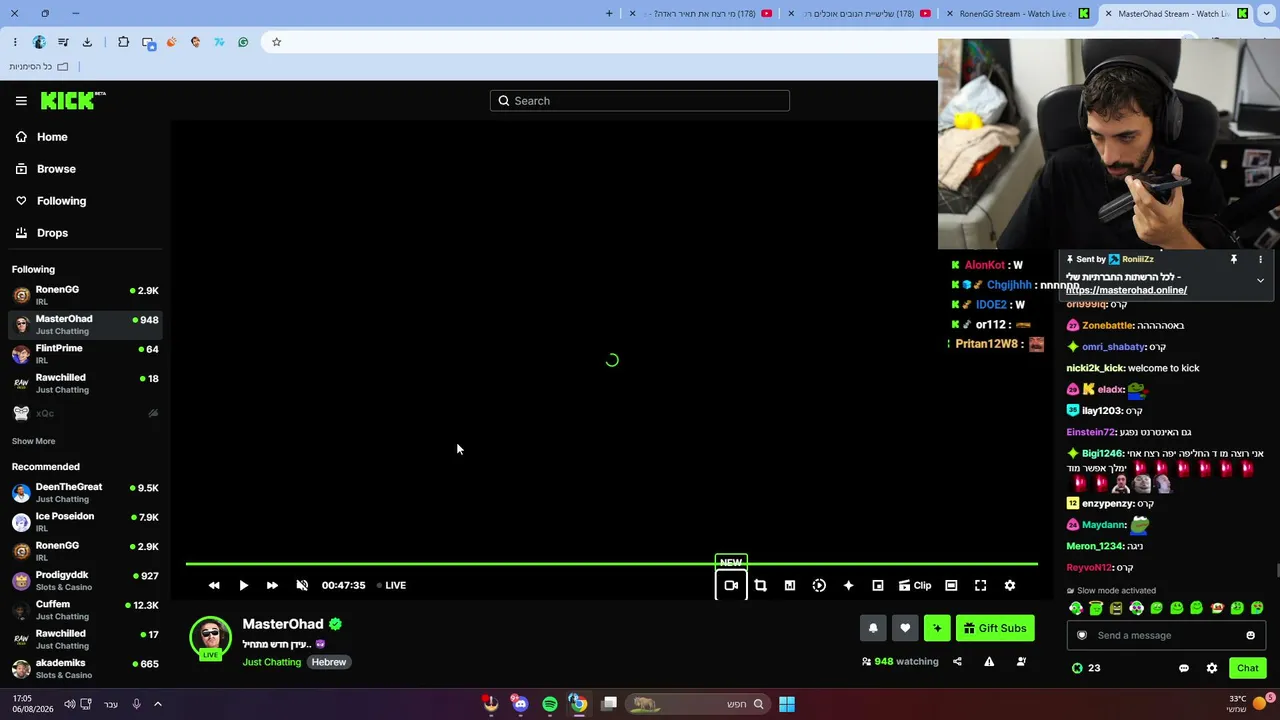Jump to LIVE in the player

coord(391,586)
